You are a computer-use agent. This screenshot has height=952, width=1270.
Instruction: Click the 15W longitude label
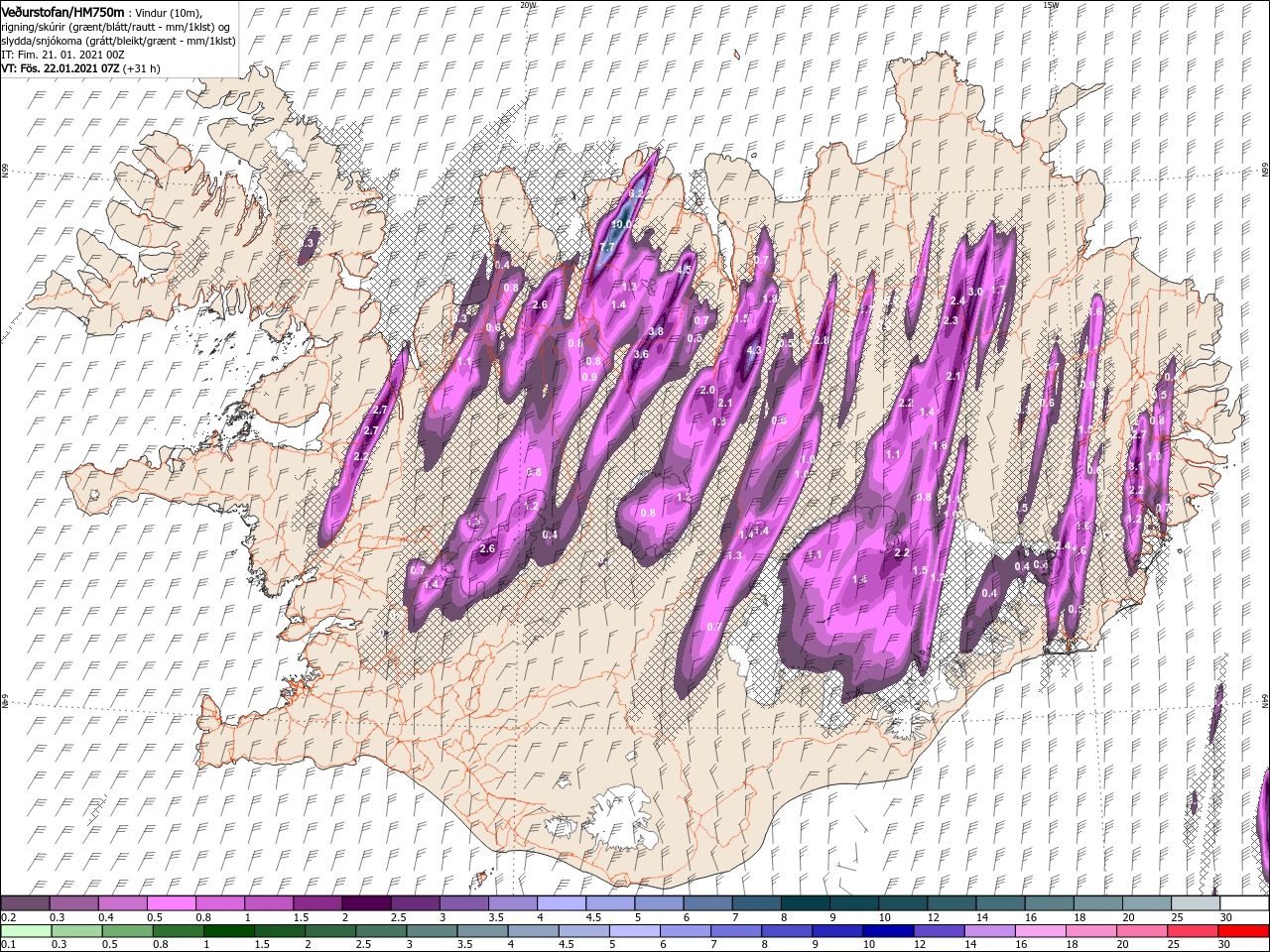[1051, 5]
